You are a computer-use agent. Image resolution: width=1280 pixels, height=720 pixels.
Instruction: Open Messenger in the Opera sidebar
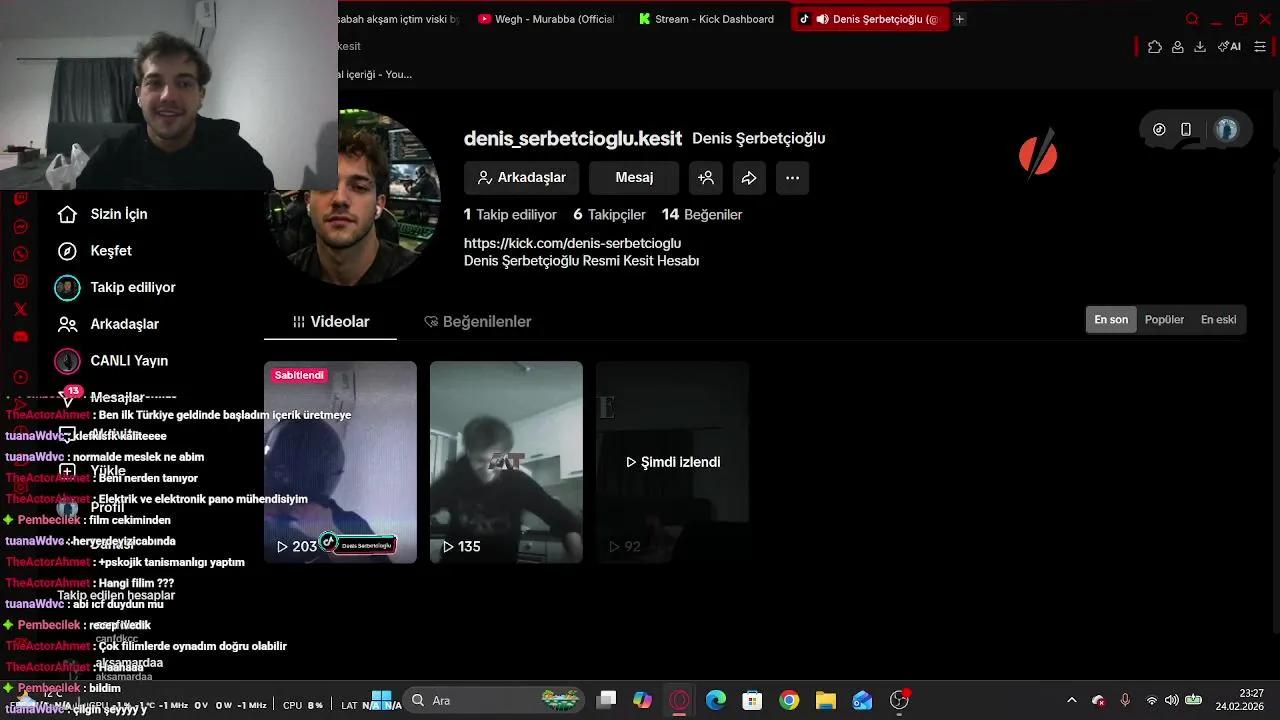[20, 227]
